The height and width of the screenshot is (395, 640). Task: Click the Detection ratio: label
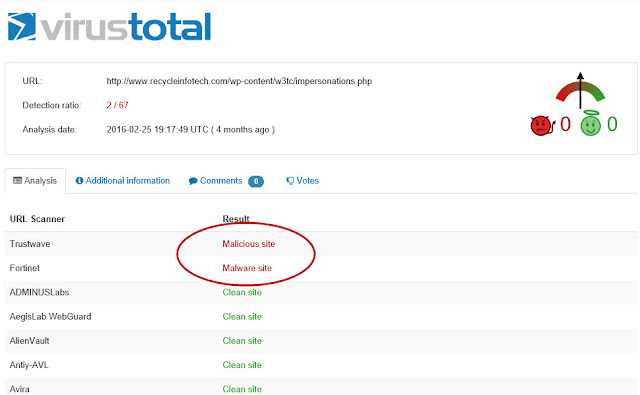tap(52, 105)
